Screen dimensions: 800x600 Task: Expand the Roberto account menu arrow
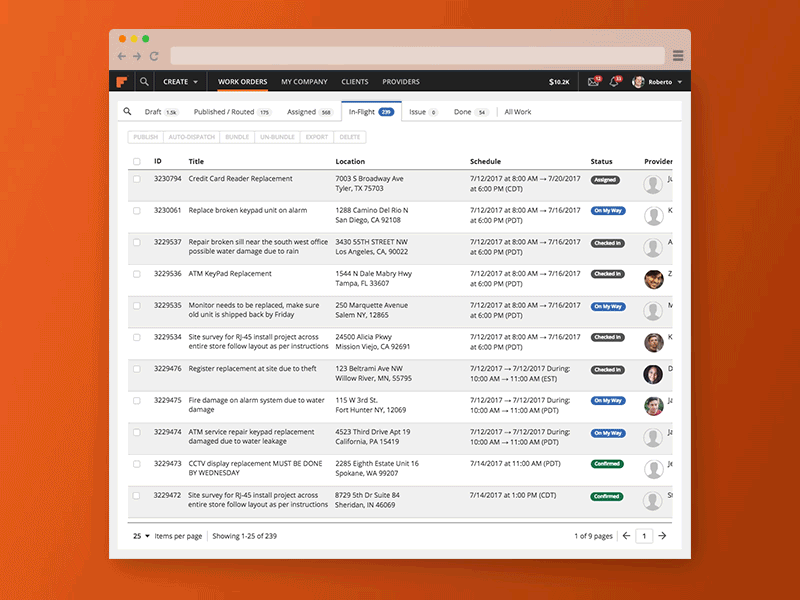[x=679, y=81]
